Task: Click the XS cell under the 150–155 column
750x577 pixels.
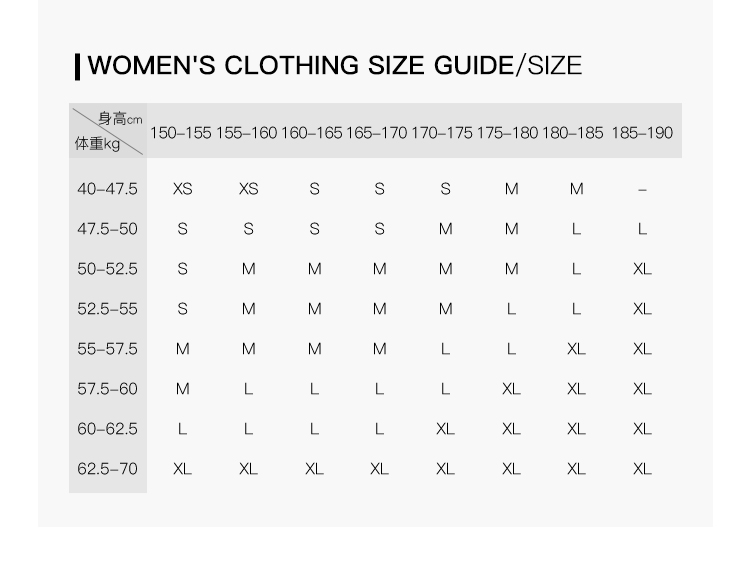Action: [182, 189]
